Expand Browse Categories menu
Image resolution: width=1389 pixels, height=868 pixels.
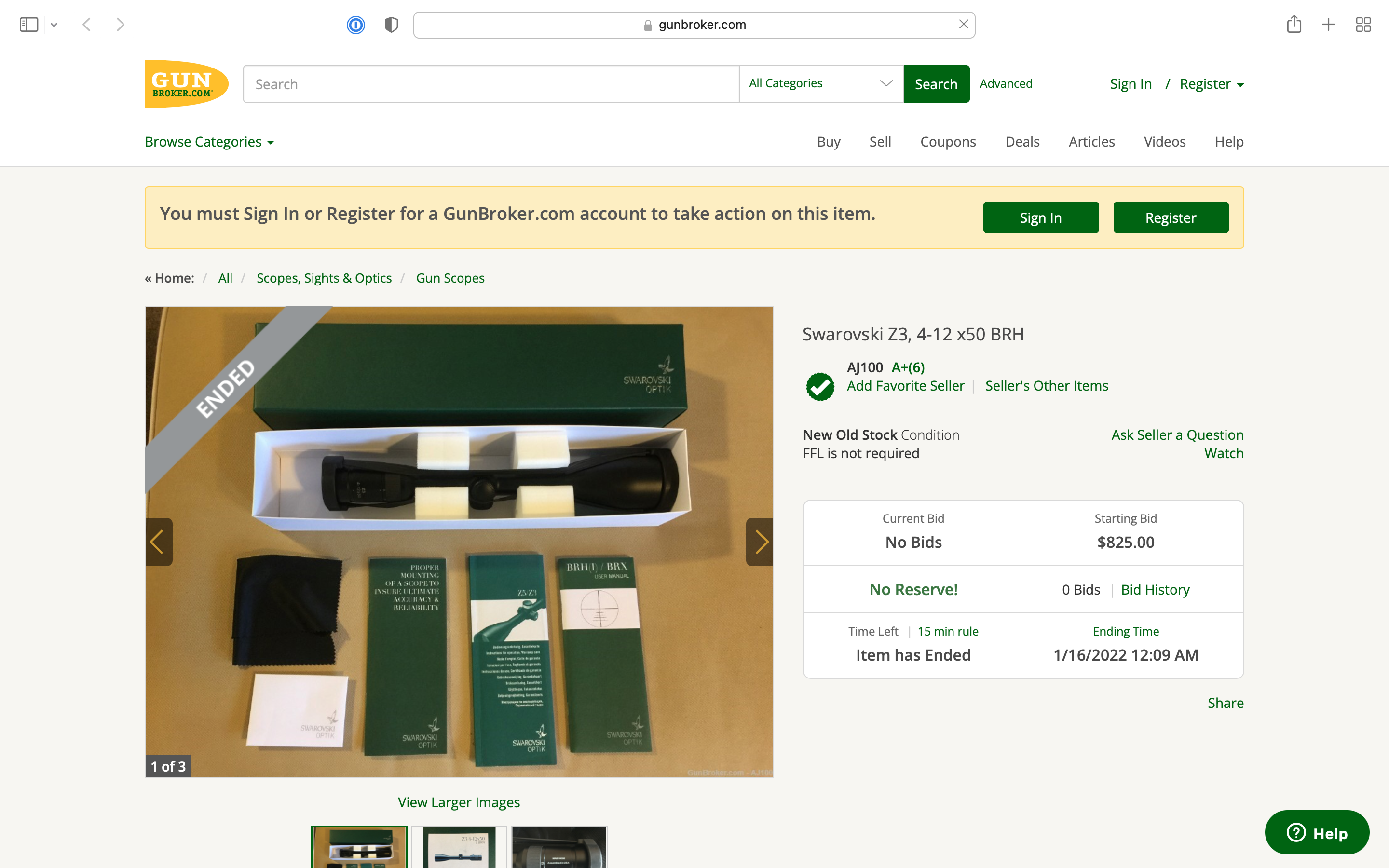point(209,142)
